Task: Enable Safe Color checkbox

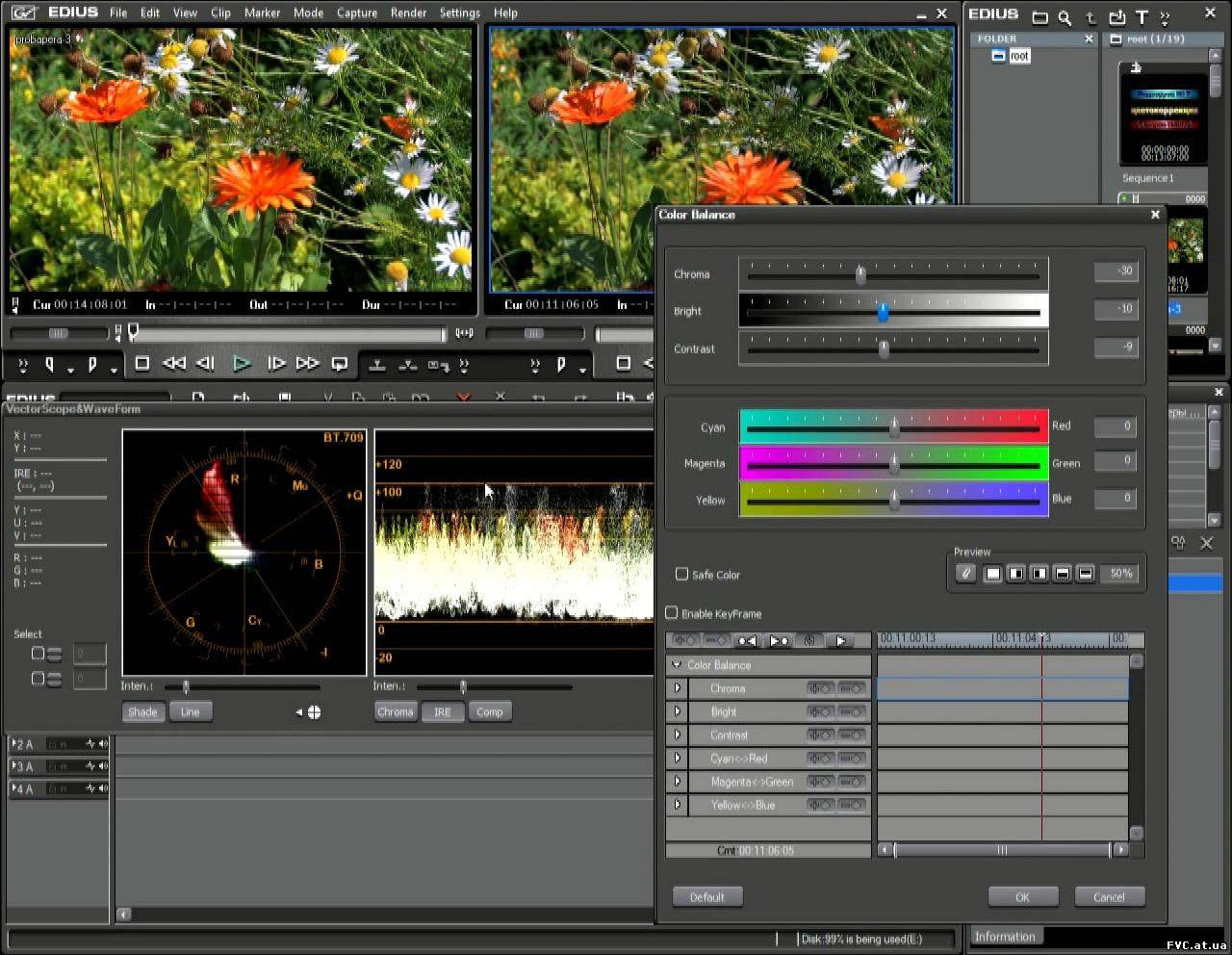Action: point(681,574)
